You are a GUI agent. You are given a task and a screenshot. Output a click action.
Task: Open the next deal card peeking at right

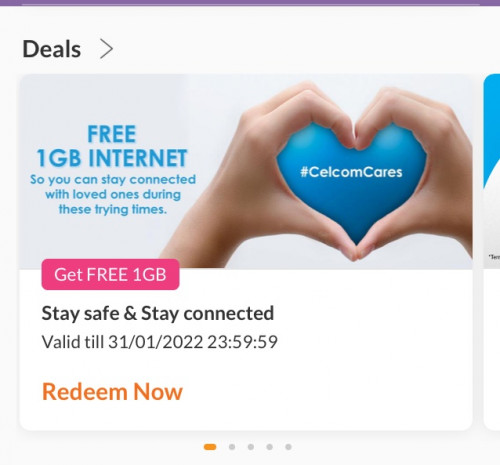(492, 252)
